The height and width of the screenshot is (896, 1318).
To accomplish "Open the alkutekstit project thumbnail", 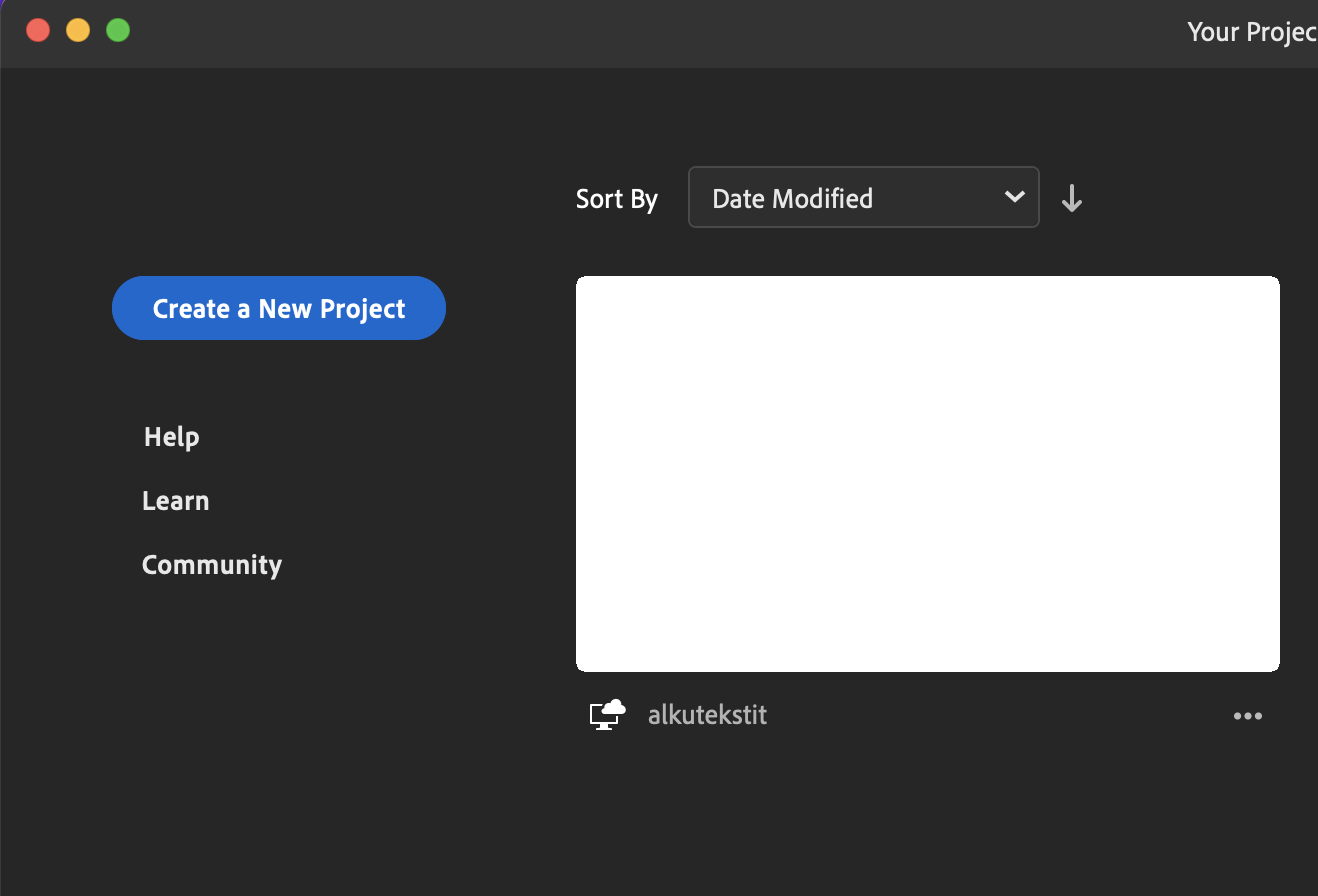I will tap(927, 474).
